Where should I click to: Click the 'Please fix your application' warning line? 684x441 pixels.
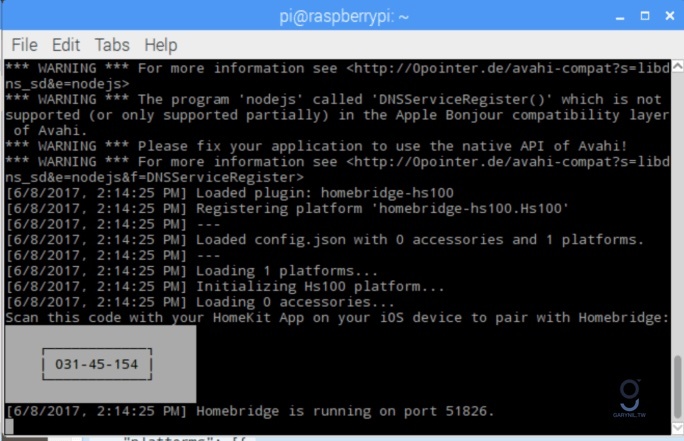tap(316, 146)
